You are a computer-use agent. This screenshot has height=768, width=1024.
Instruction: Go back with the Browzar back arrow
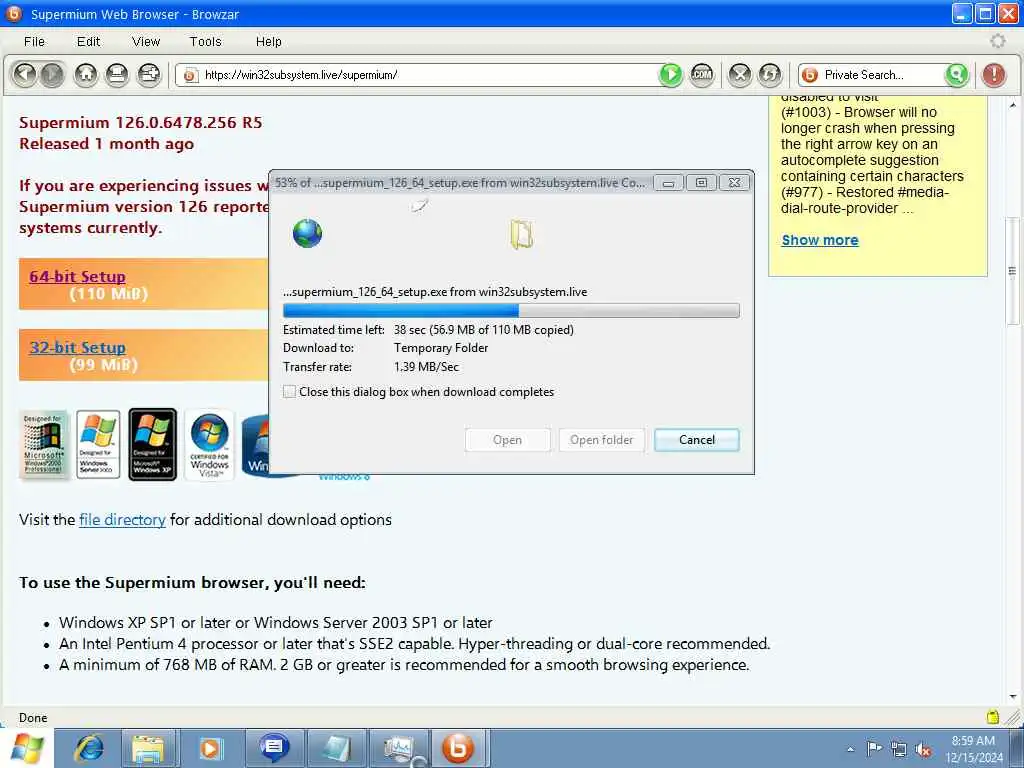(25, 74)
